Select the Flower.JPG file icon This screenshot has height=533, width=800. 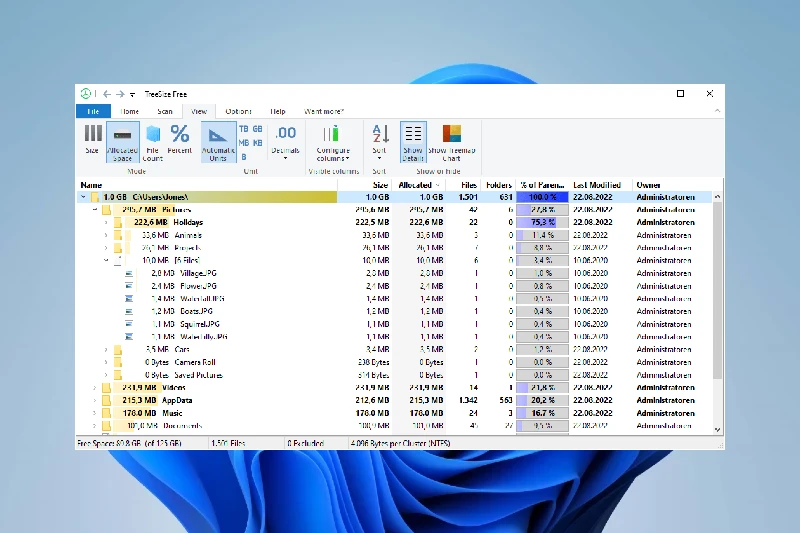129,286
